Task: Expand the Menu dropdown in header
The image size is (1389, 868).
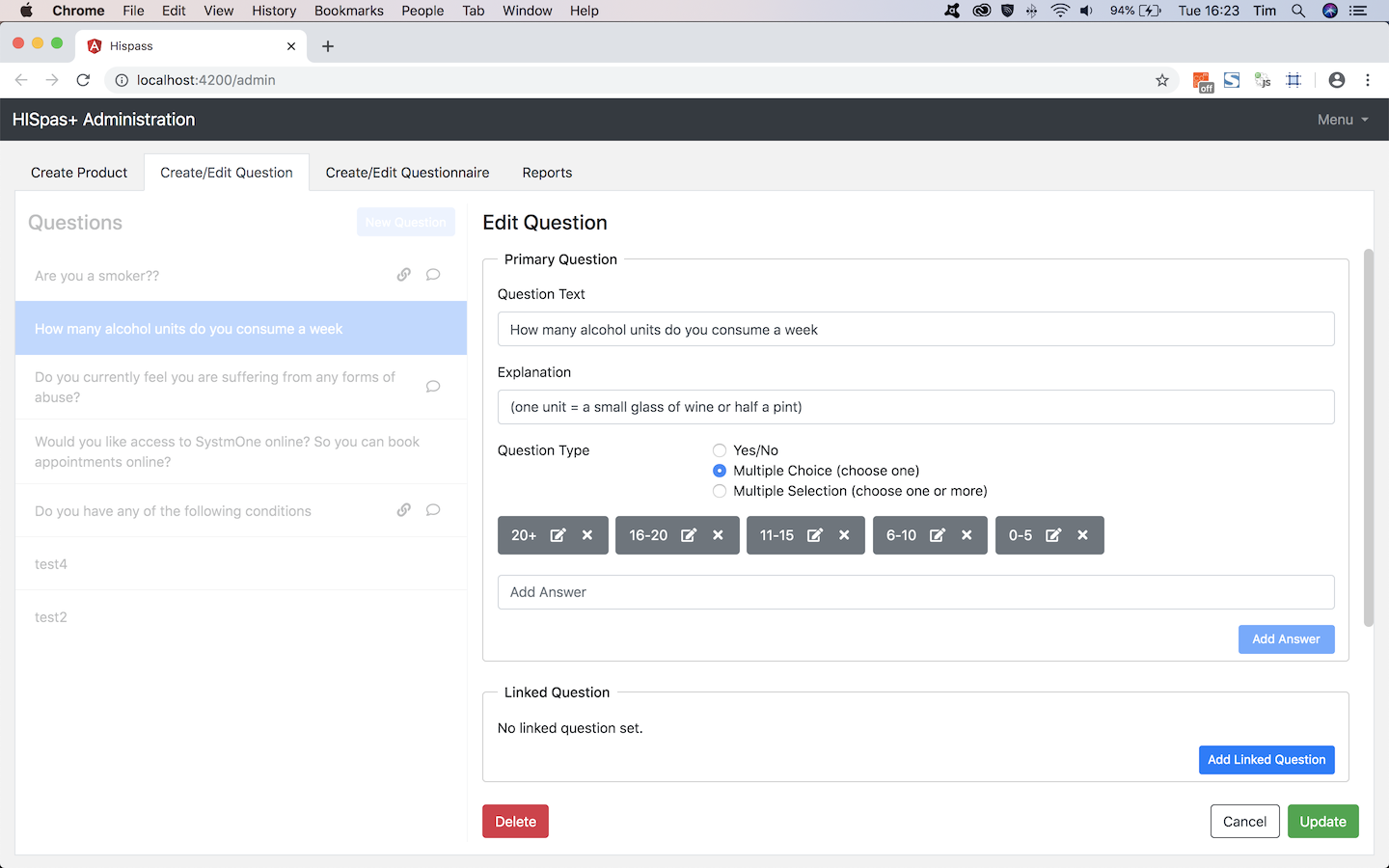Action: coord(1342,120)
